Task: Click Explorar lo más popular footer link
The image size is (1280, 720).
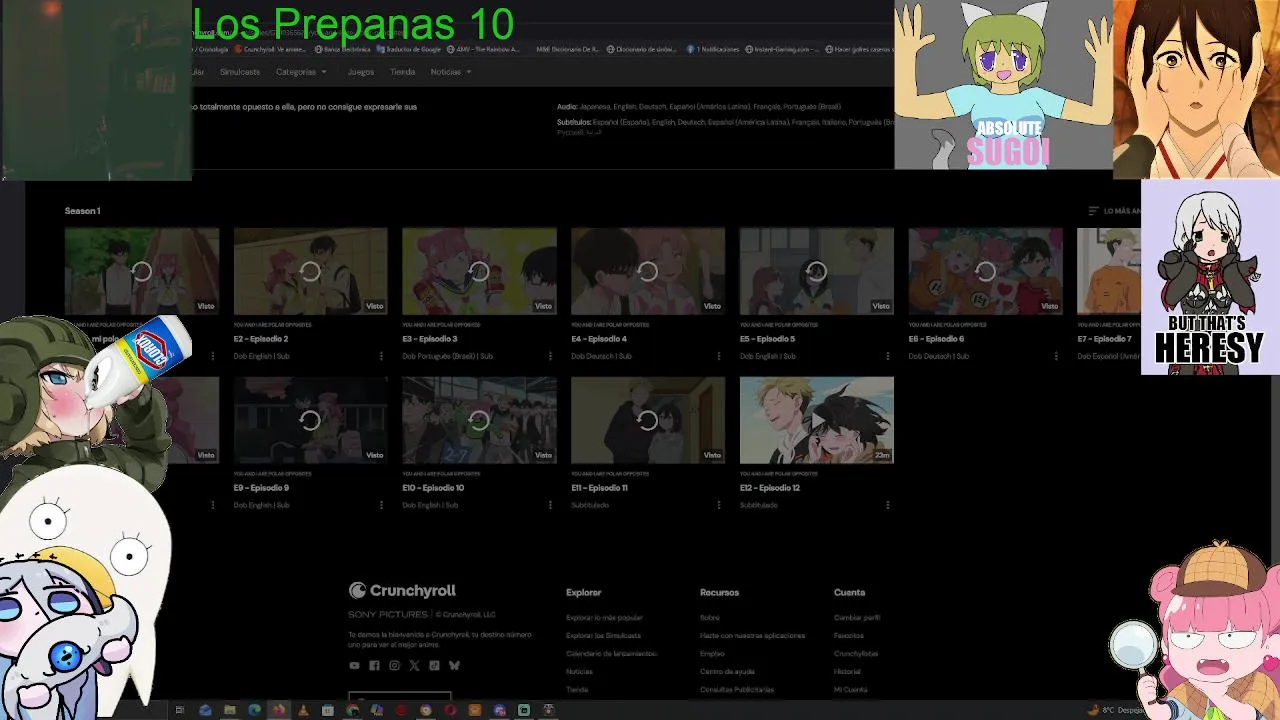Action: (x=604, y=618)
